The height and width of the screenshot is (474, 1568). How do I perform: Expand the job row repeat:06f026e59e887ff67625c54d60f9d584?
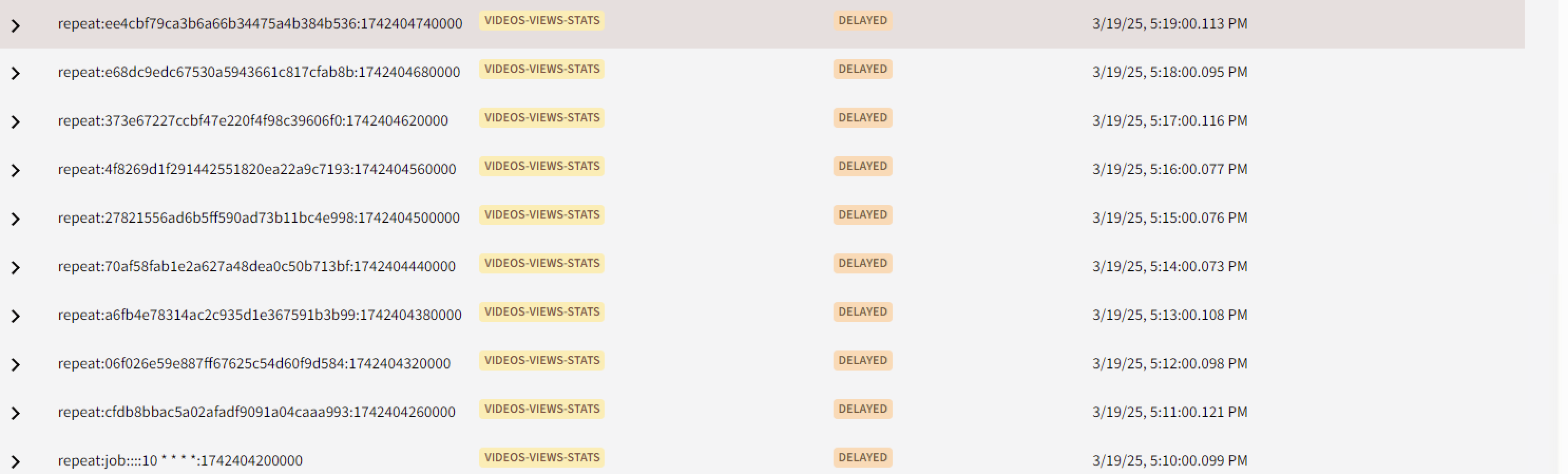click(x=16, y=365)
